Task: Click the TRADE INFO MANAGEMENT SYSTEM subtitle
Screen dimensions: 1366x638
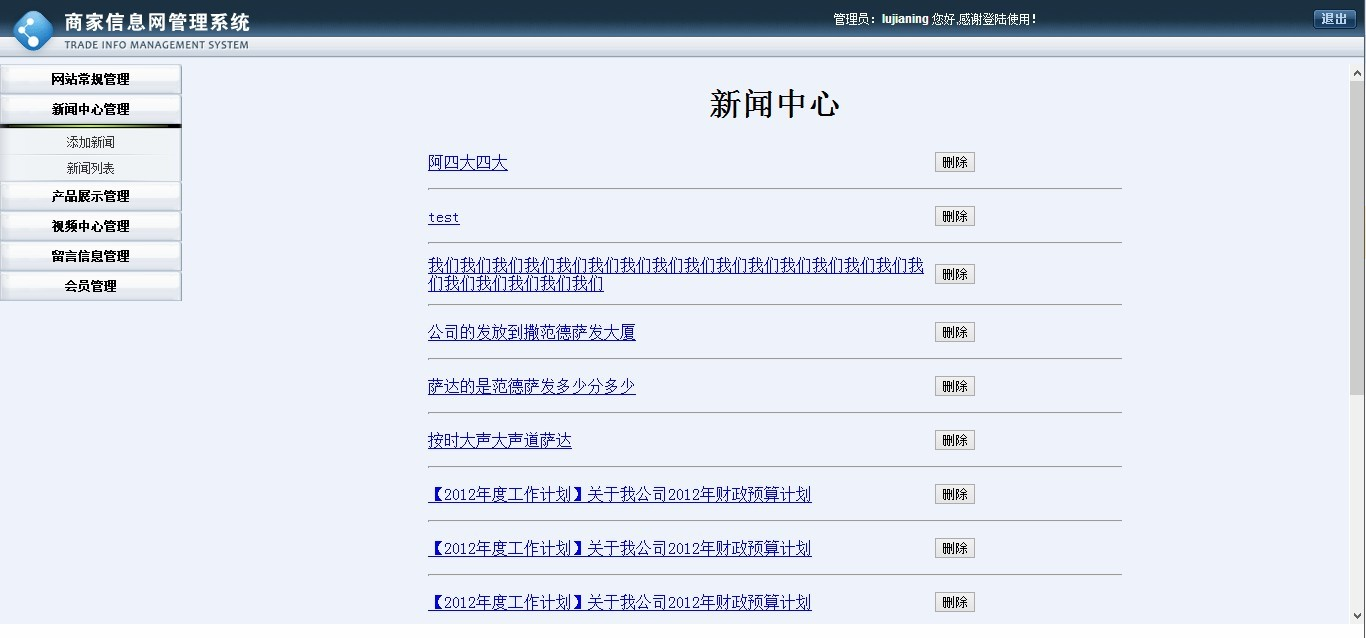Action: (156, 44)
